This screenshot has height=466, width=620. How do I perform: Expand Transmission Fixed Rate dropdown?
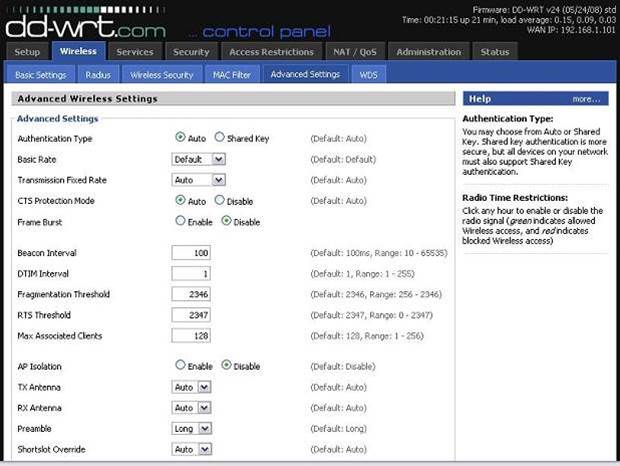click(x=199, y=180)
